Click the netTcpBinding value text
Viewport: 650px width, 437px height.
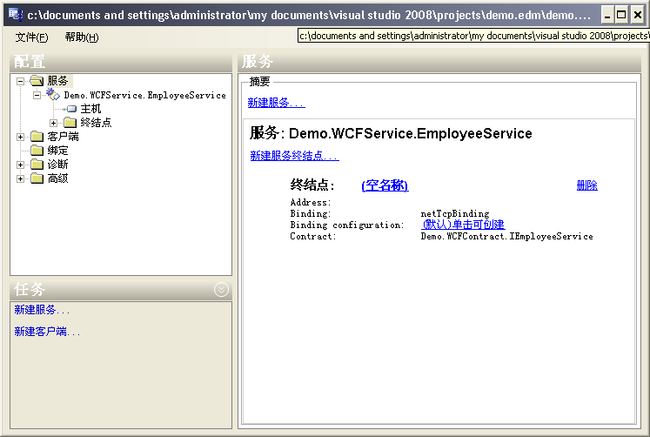point(455,214)
